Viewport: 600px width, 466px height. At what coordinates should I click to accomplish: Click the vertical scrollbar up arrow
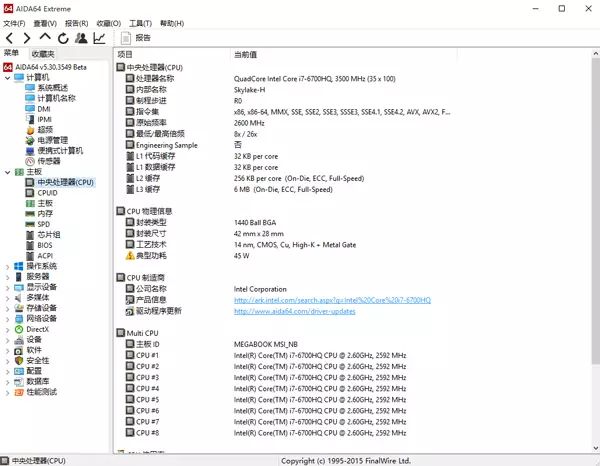[596, 54]
